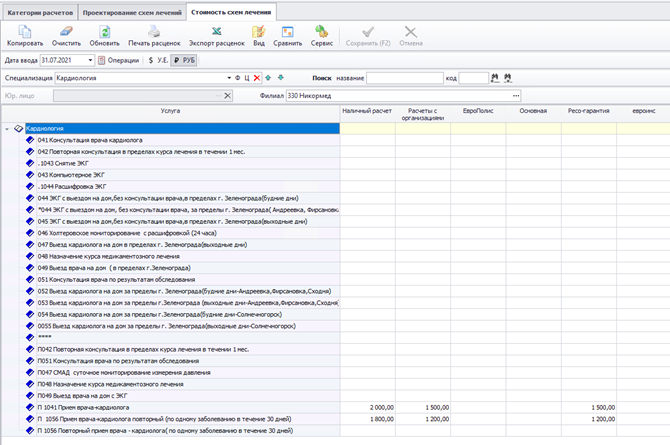The width and height of the screenshot is (670, 445).
Task: Open the Дата ввода date dropdown
Action: click(x=89, y=60)
